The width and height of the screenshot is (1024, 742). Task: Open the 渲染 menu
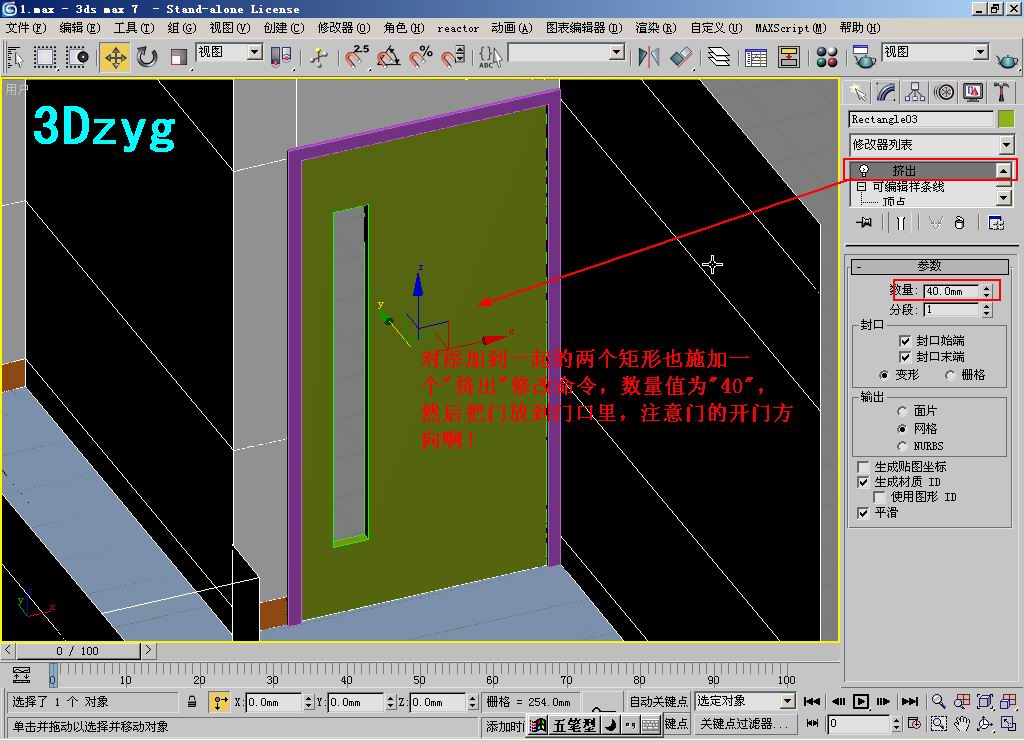[x=655, y=28]
